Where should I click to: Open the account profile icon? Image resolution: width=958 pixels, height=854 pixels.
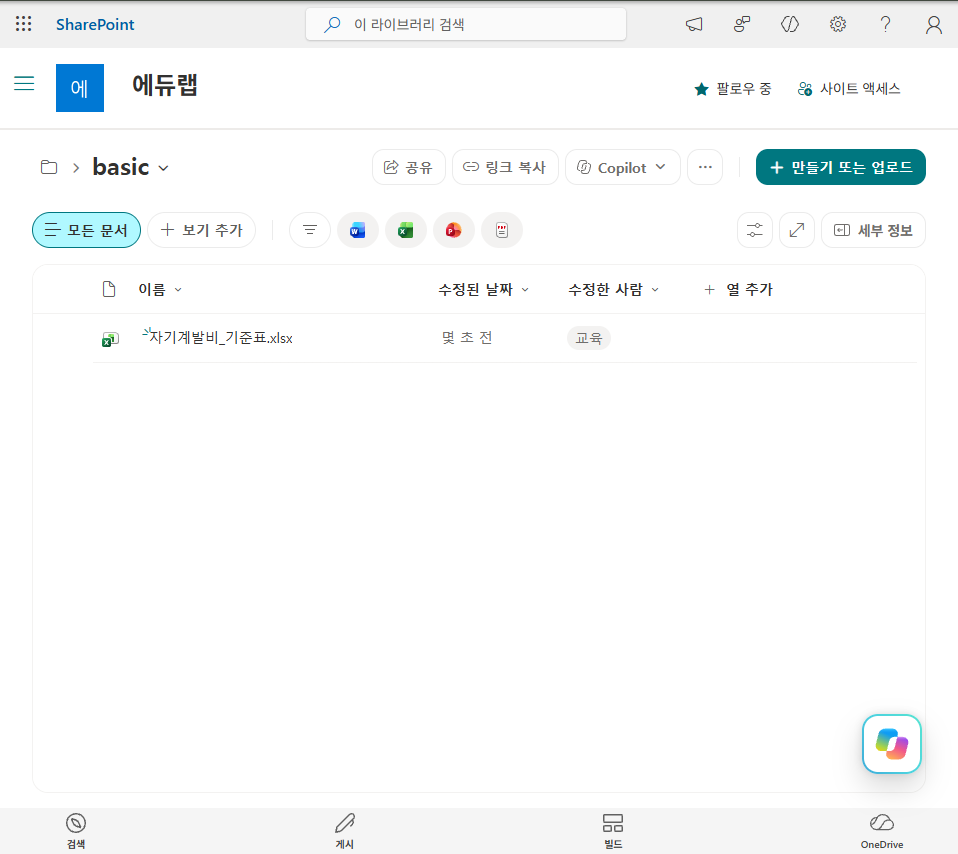tap(934, 24)
